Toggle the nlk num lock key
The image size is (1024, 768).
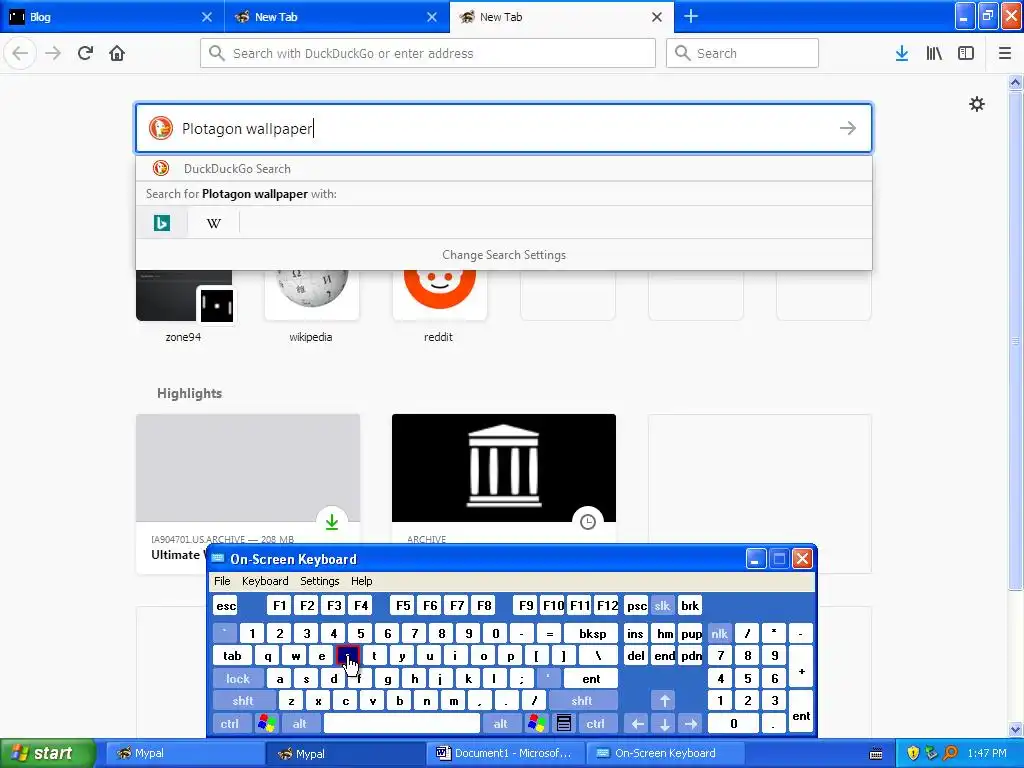tap(719, 633)
